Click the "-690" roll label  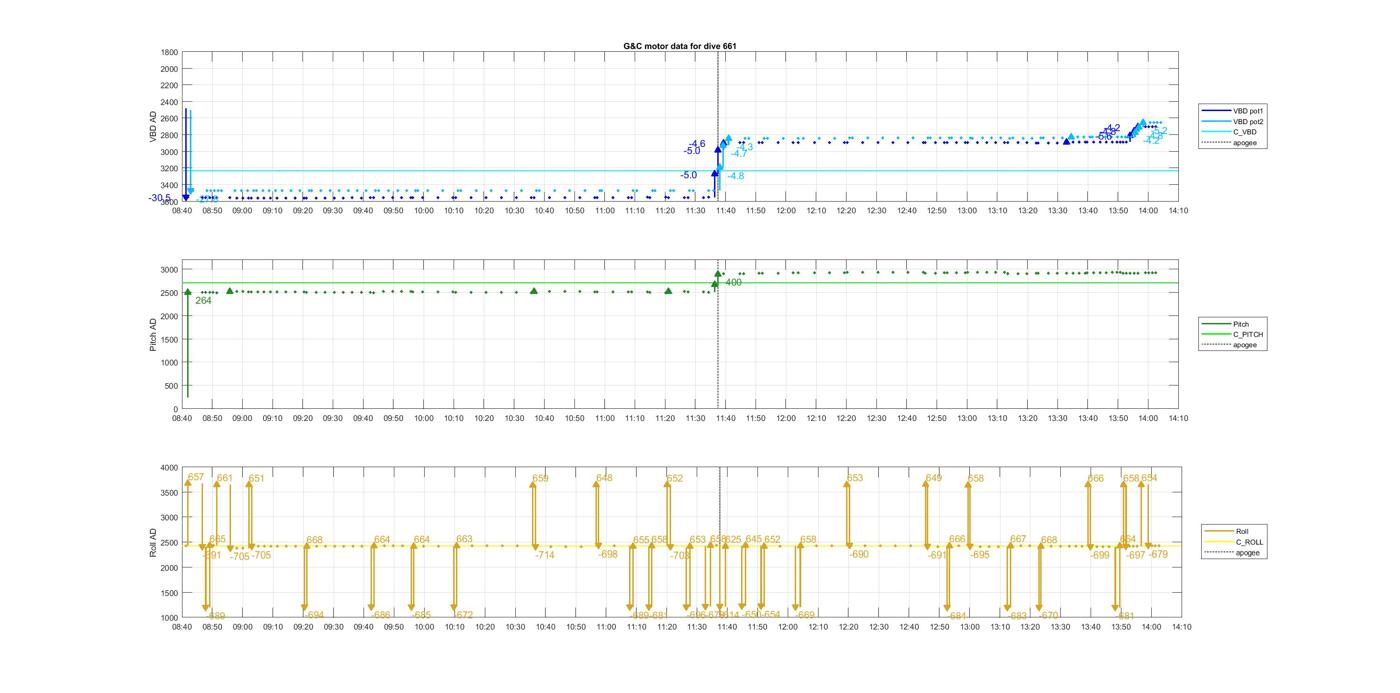[x=859, y=554]
